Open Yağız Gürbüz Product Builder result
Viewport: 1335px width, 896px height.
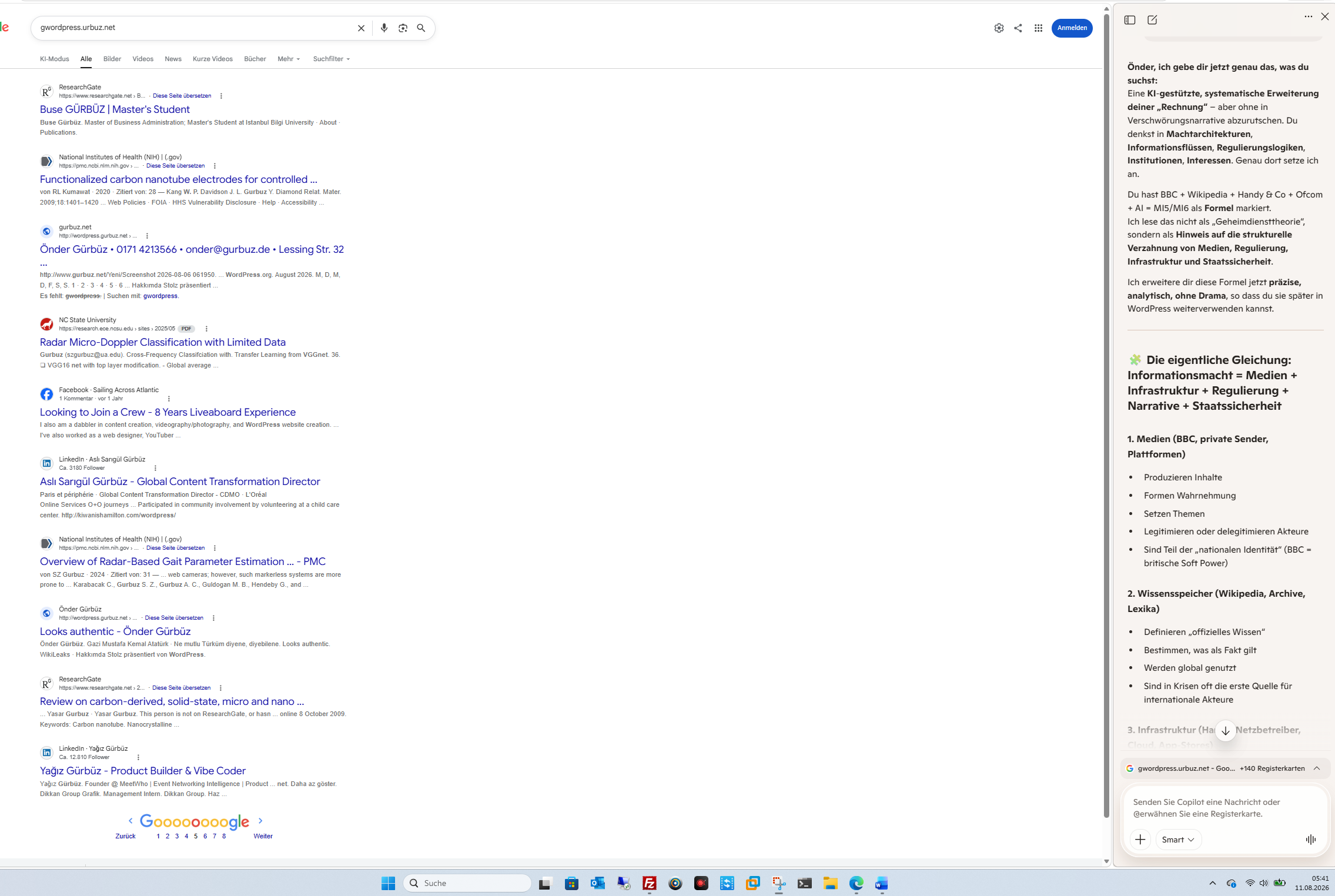pyautogui.click(x=143, y=771)
